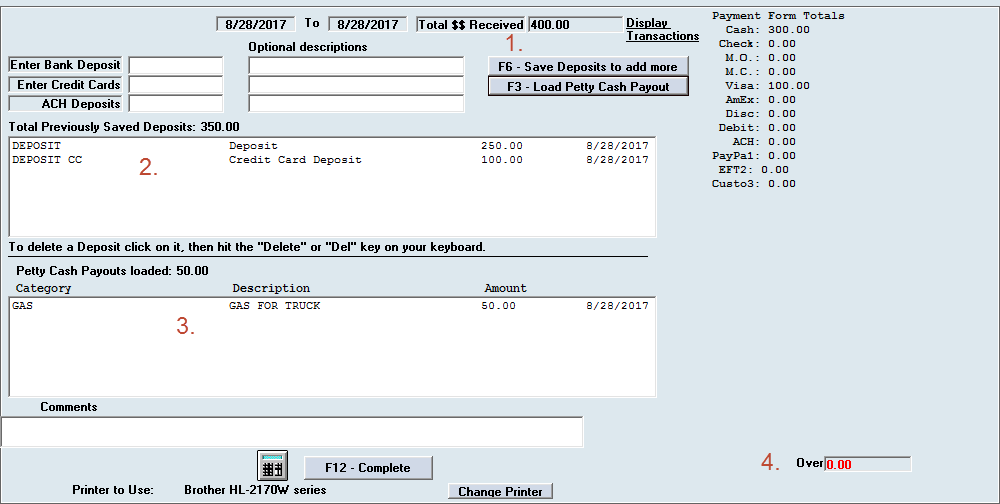Click F6 - Save Deposits to add more
1000x504 pixels.
tap(588, 66)
